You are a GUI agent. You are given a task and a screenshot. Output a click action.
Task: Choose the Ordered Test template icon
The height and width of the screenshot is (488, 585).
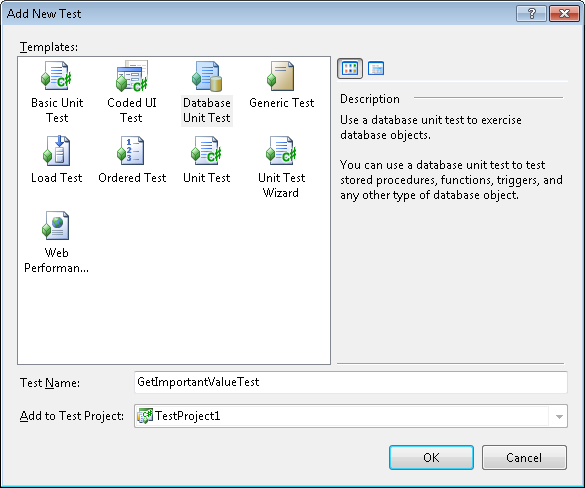131,151
